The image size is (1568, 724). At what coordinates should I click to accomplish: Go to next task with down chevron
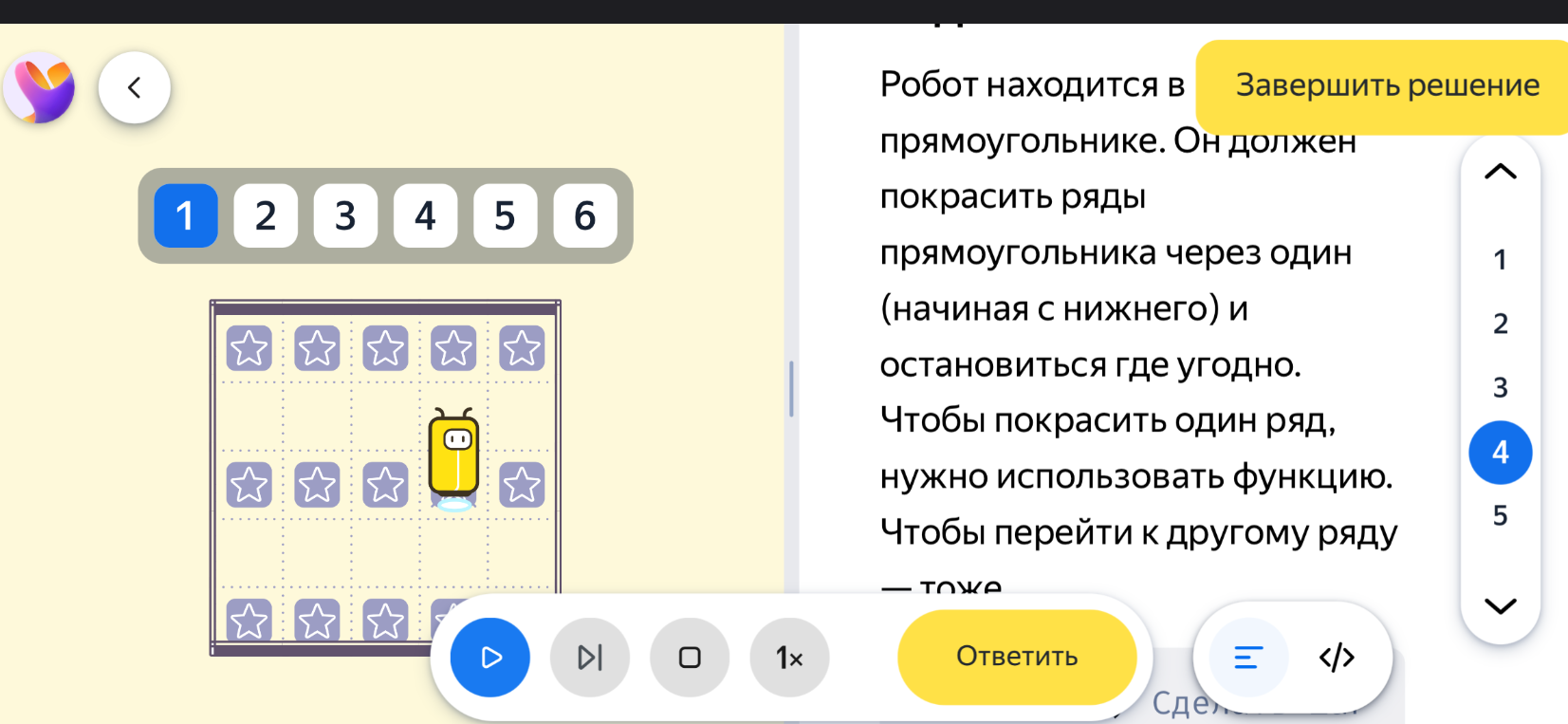[1500, 605]
